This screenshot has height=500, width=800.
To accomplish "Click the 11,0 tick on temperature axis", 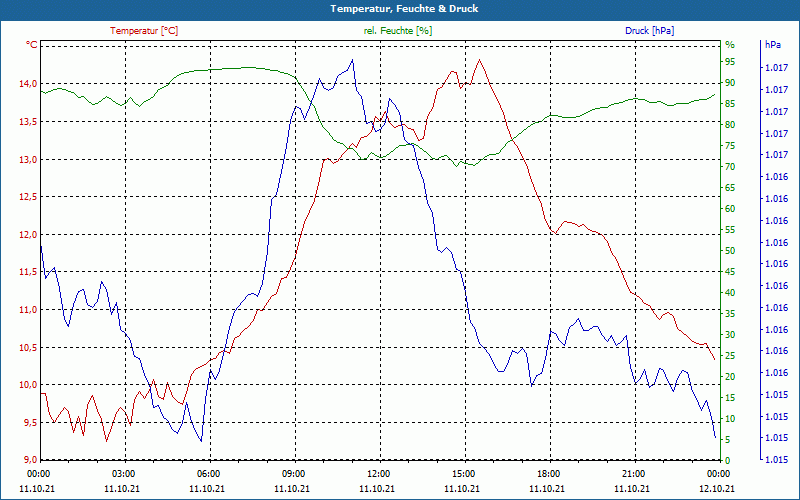I will [28, 310].
